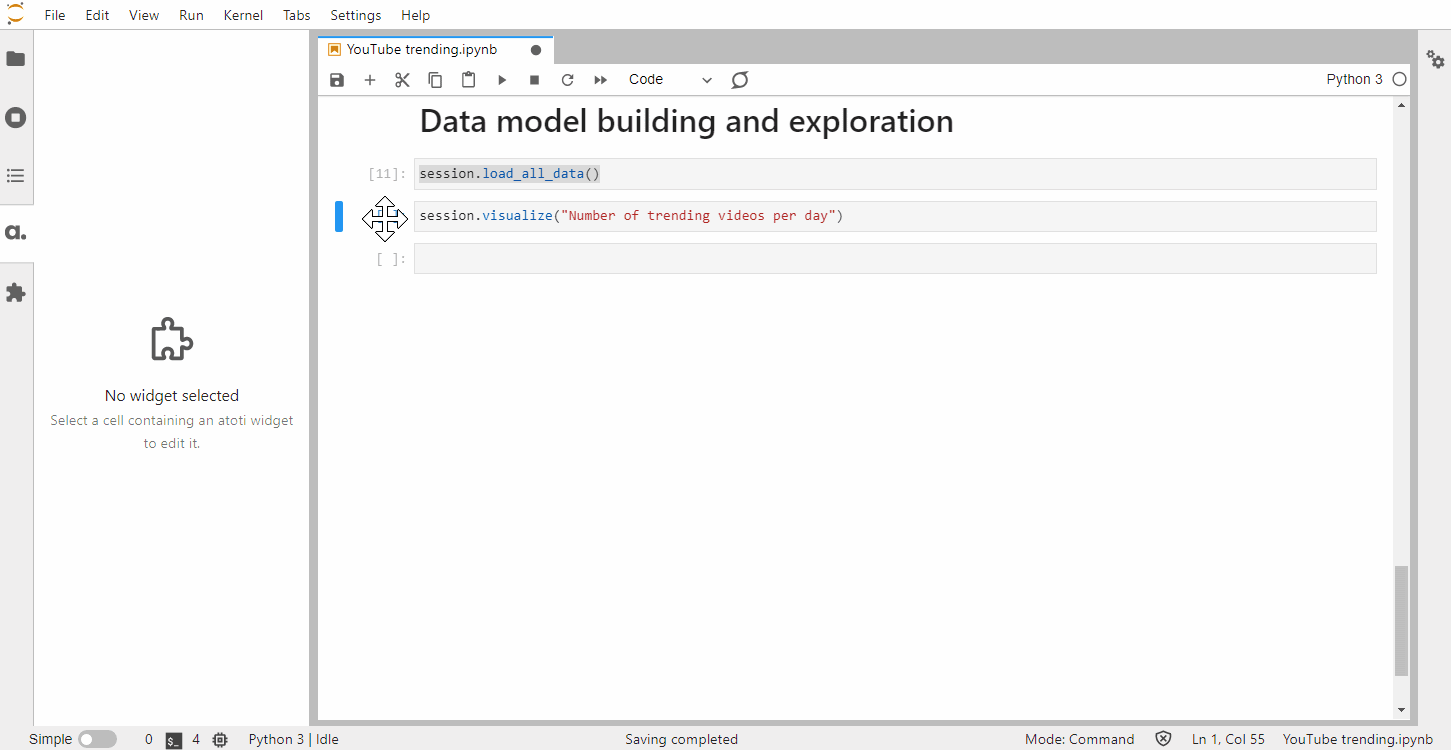Click the notebook file icon in tab

(x=334, y=50)
